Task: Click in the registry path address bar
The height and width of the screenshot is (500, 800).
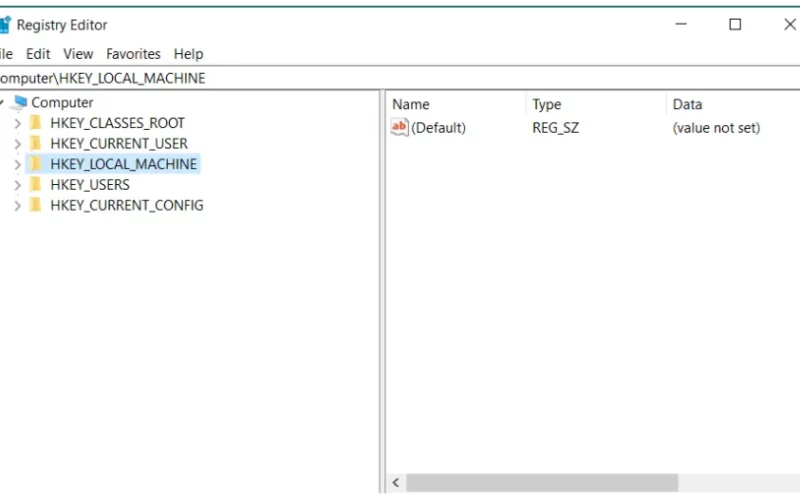Action: tap(400, 78)
